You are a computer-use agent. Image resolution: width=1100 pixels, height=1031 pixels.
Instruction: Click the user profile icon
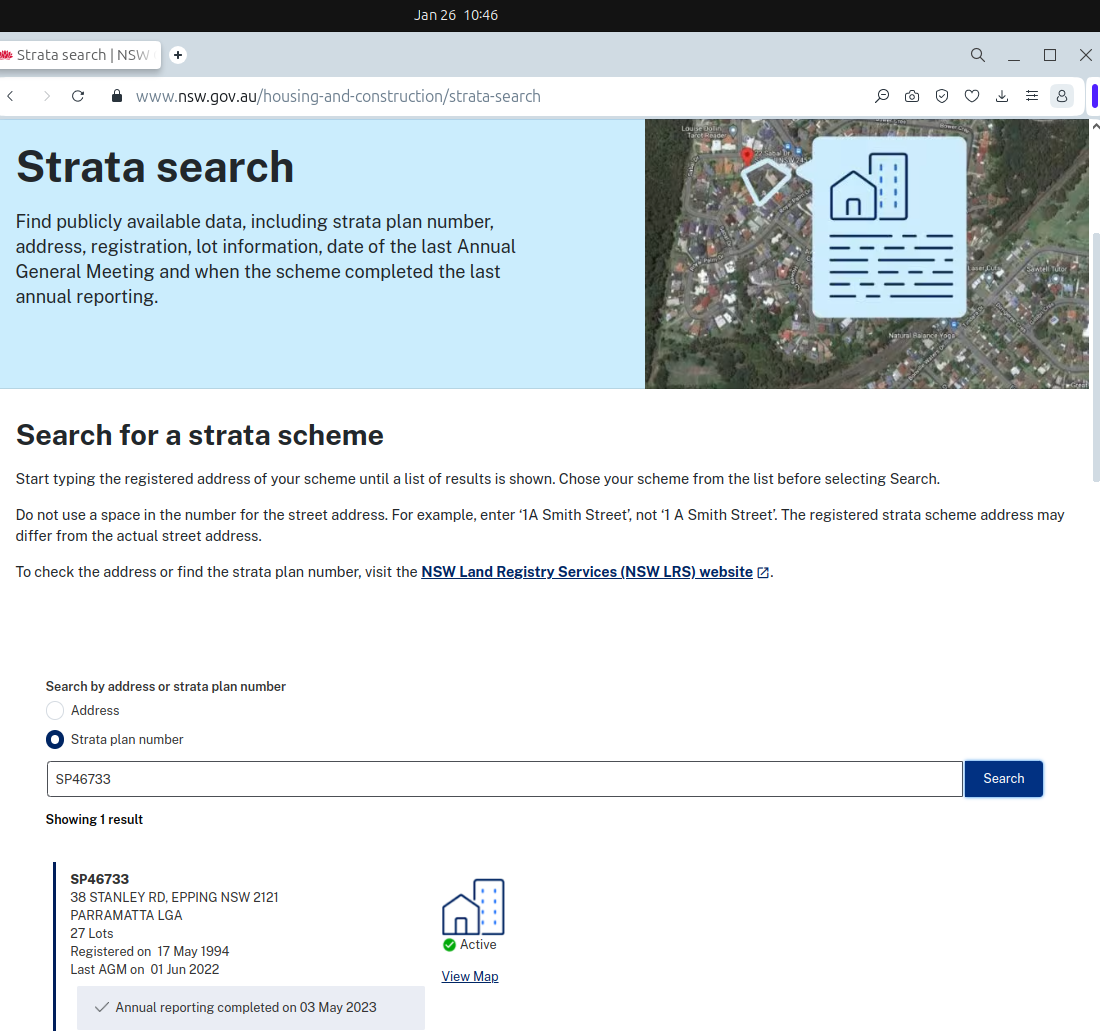[x=1062, y=96]
